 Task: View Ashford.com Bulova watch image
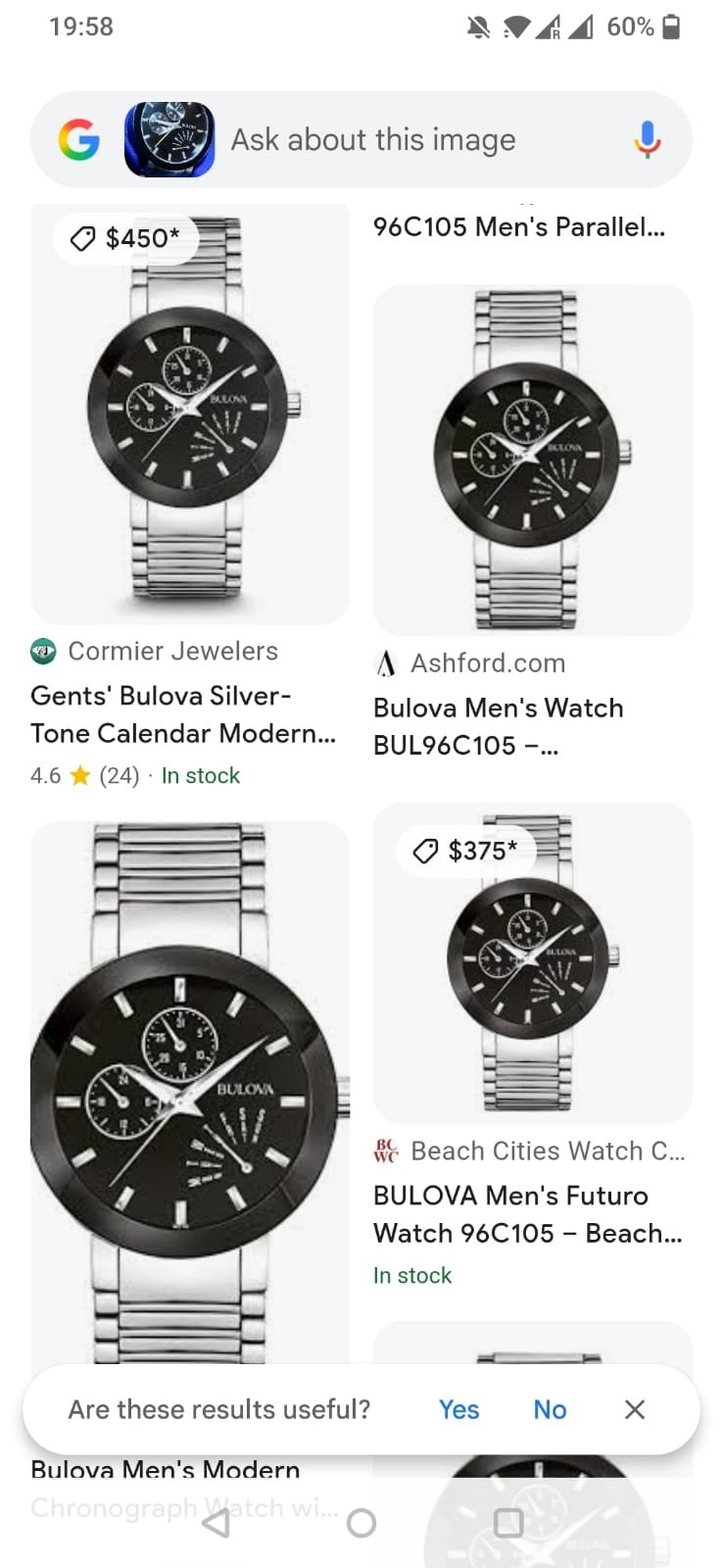[x=532, y=460]
